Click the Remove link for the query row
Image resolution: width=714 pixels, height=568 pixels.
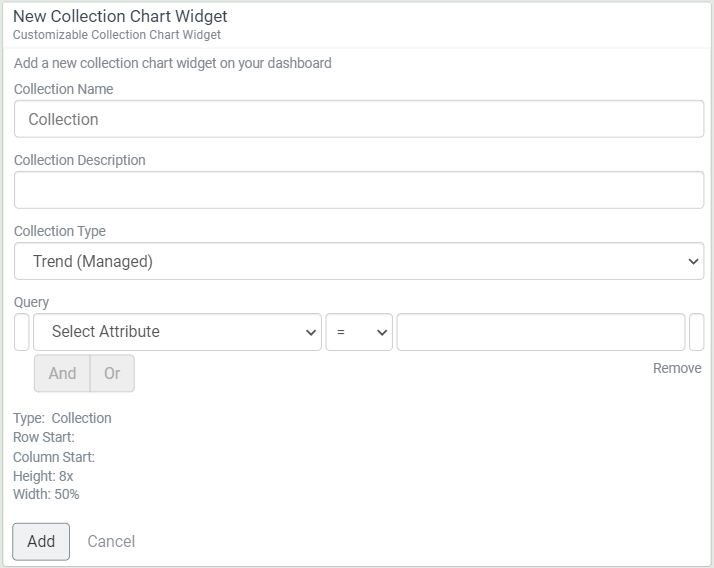677,368
